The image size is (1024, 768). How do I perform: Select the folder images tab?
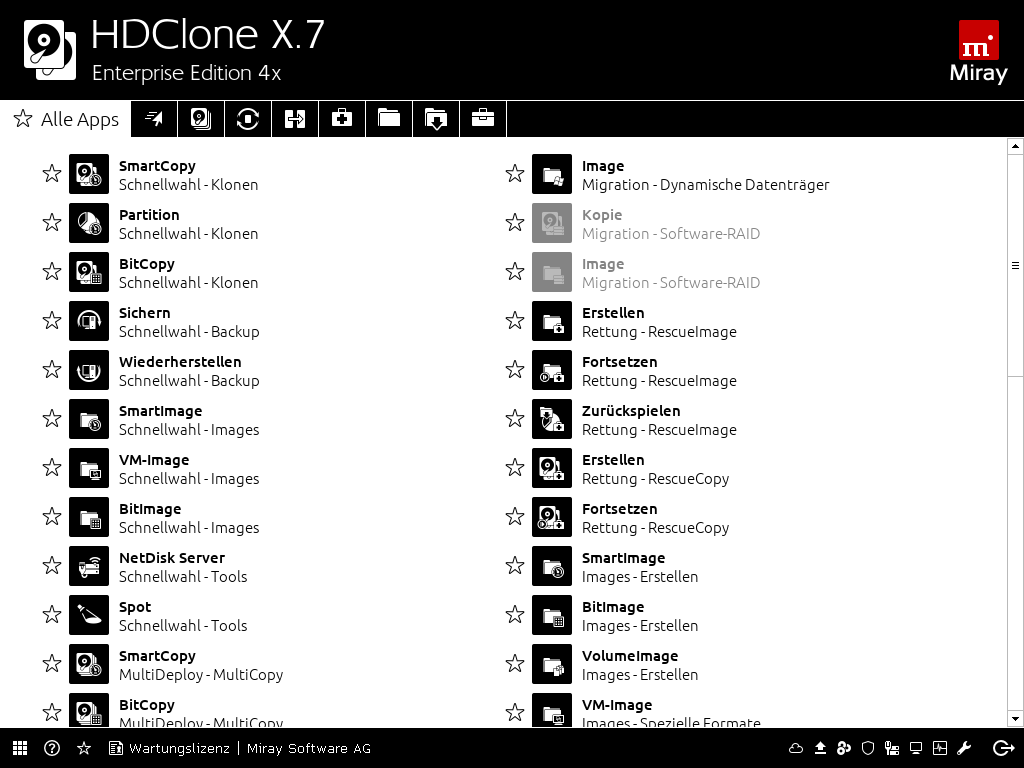click(x=389, y=119)
